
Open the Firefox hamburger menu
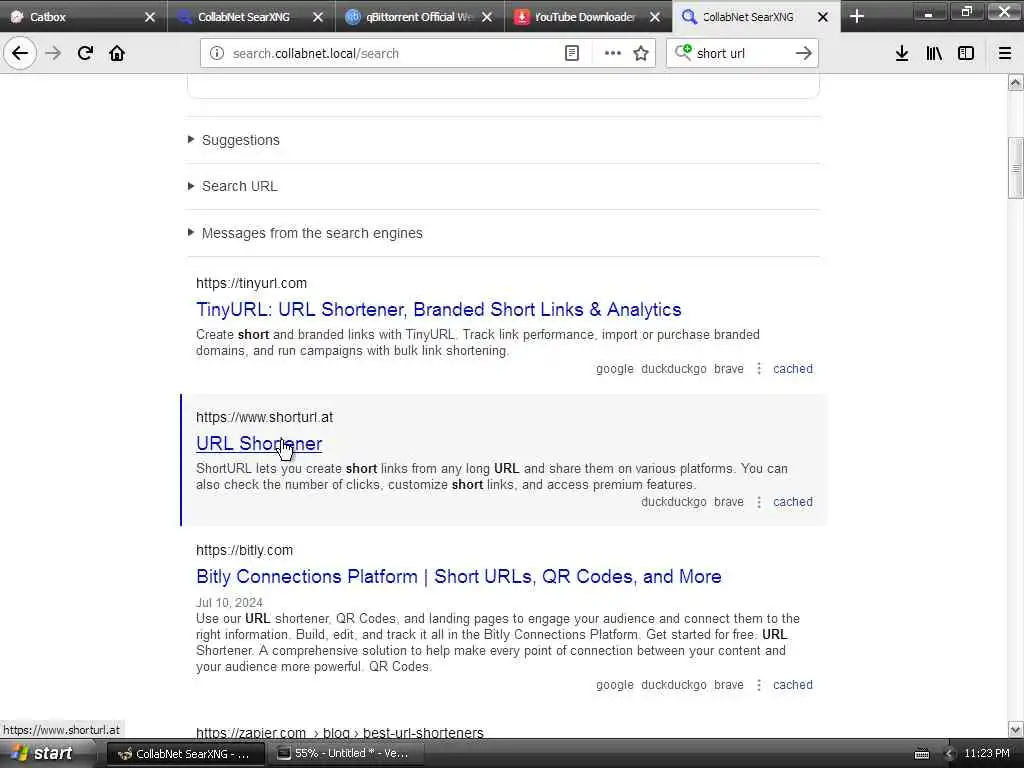tap(1004, 54)
